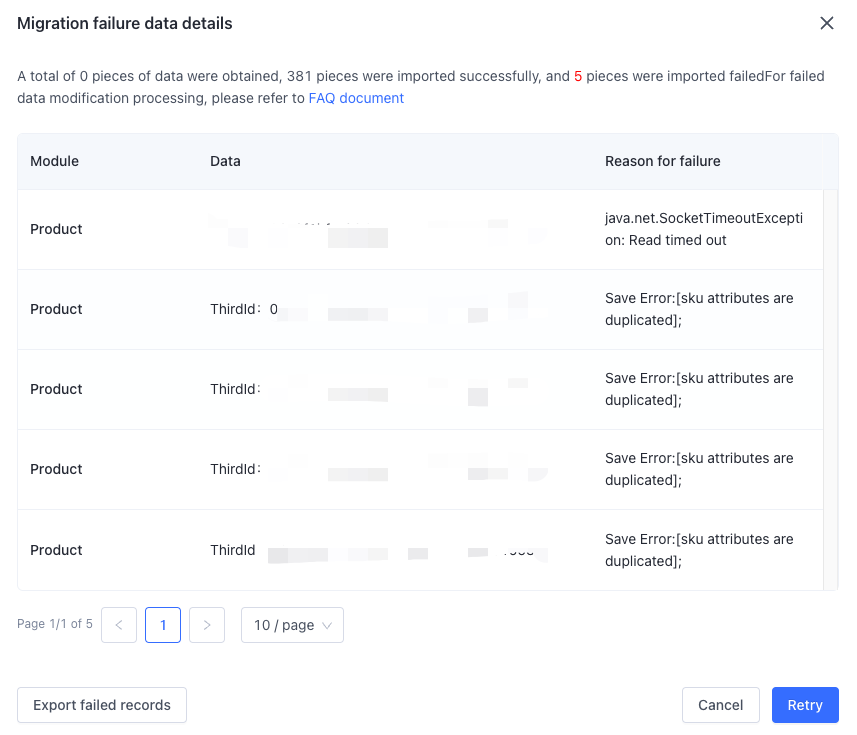Open the 10 / page size dropdown
Image resolution: width=857 pixels, height=735 pixels.
pyautogui.click(x=292, y=625)
